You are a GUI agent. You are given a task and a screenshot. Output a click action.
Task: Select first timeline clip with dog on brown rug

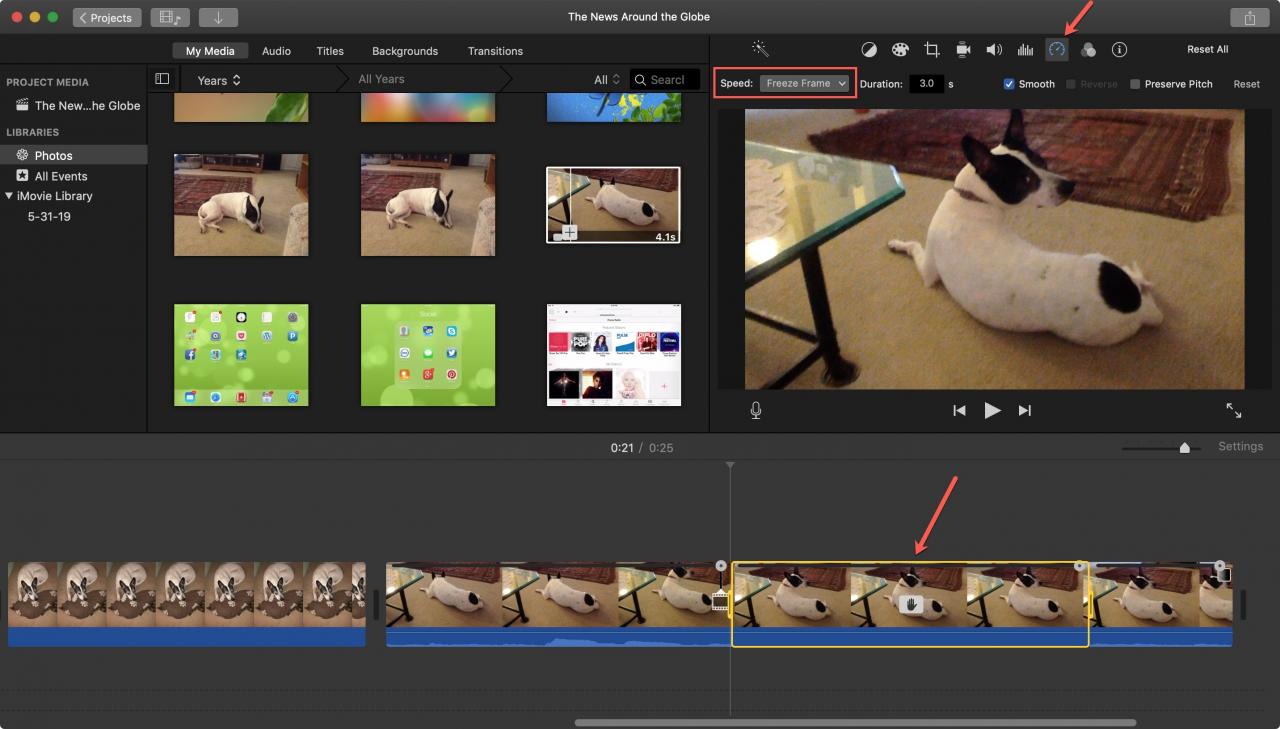(187, 604)
